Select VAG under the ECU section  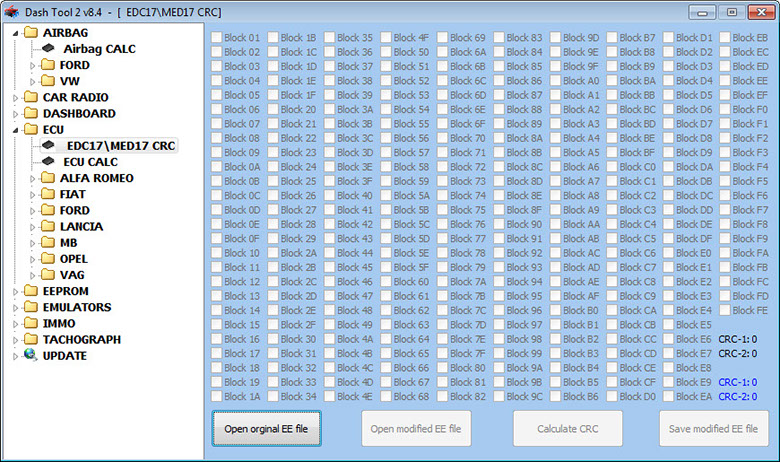click(73, 275)
